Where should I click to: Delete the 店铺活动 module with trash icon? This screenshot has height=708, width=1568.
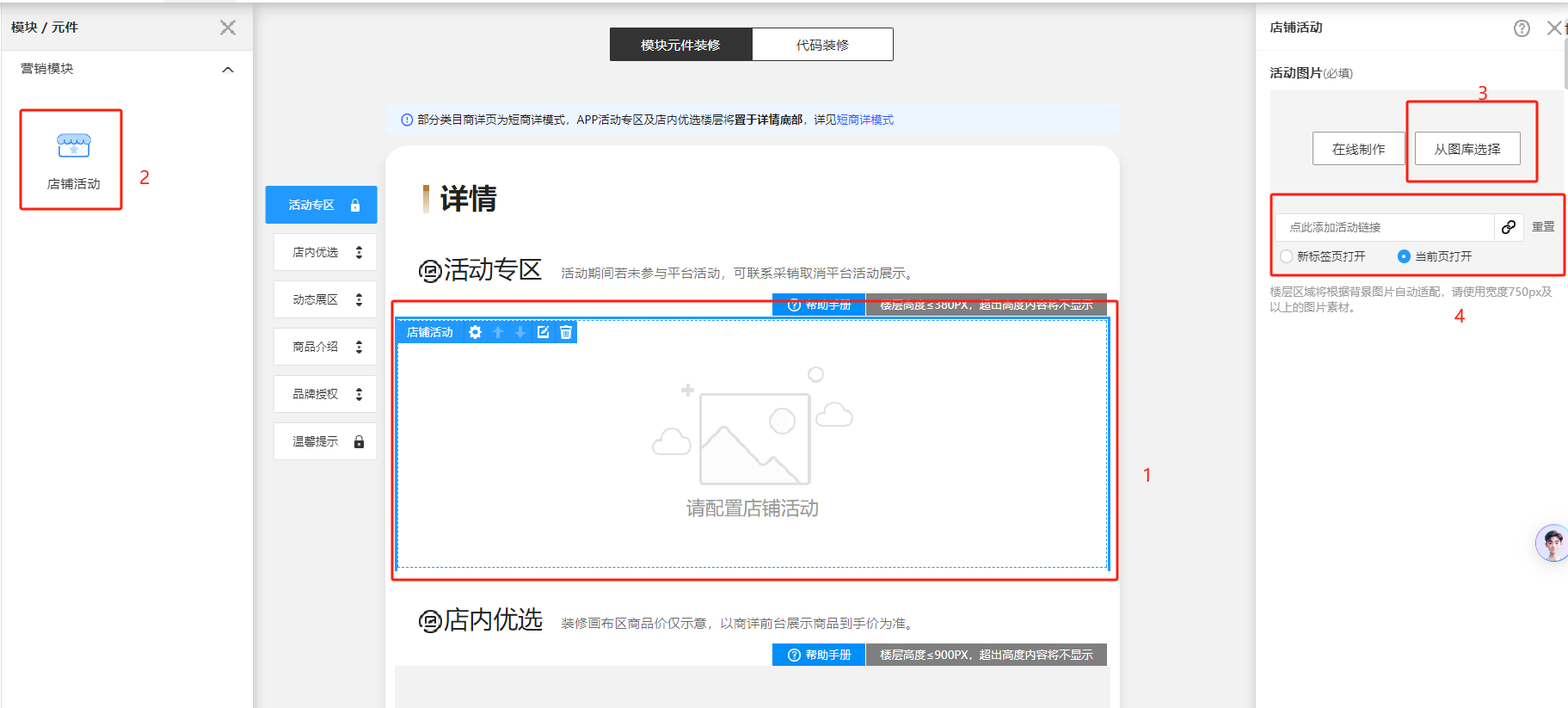coord(566,332)
